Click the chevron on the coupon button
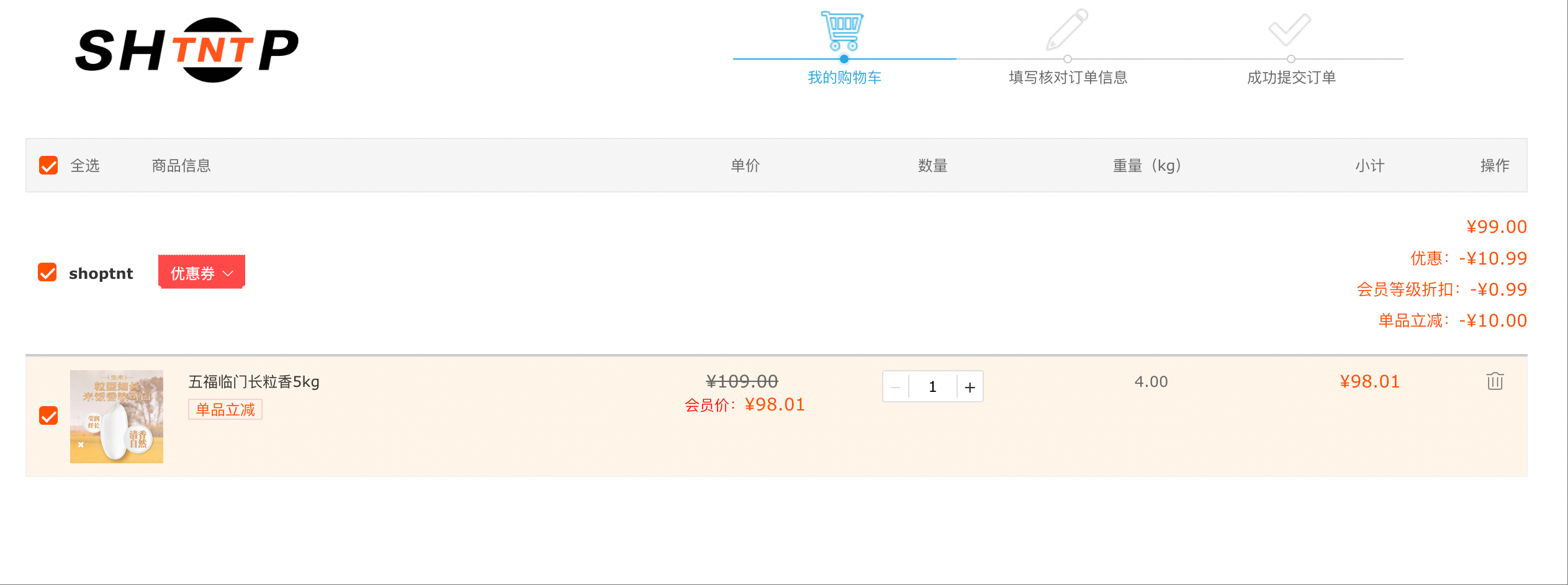1568x585 pixels. click(x=228, y=273)
